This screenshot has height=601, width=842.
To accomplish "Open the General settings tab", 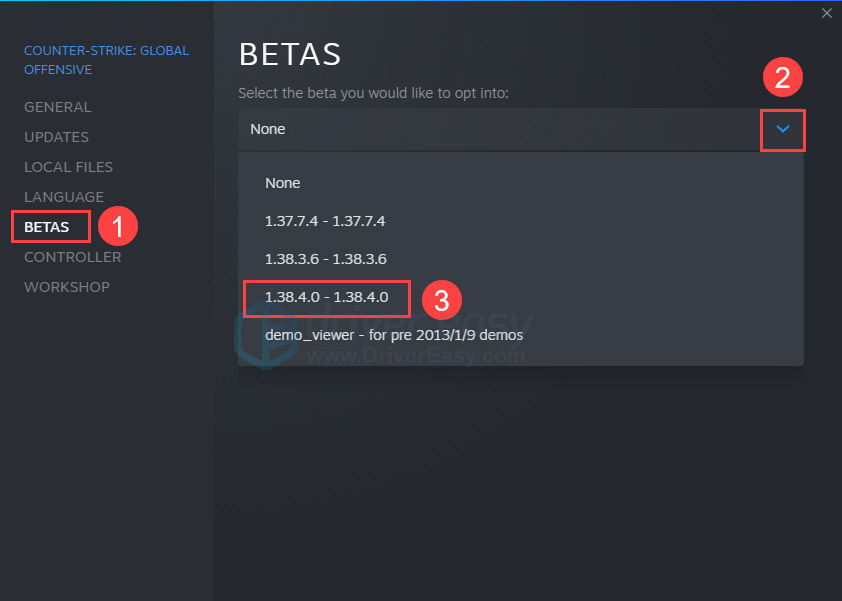I will [x=57, y=107].
